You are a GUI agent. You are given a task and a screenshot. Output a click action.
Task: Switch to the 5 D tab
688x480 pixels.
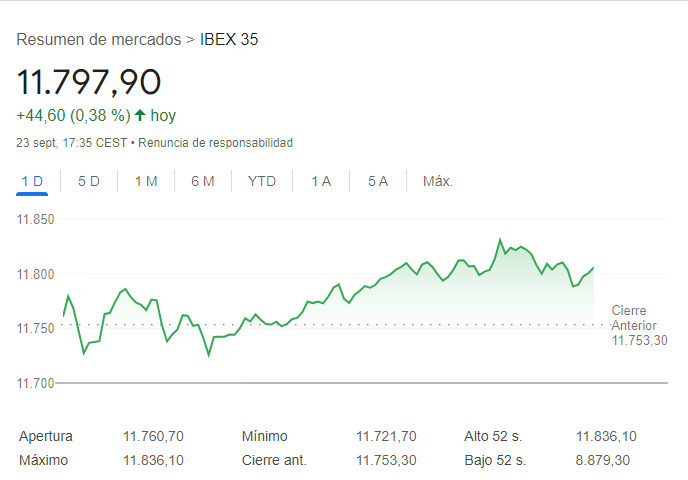89,181
